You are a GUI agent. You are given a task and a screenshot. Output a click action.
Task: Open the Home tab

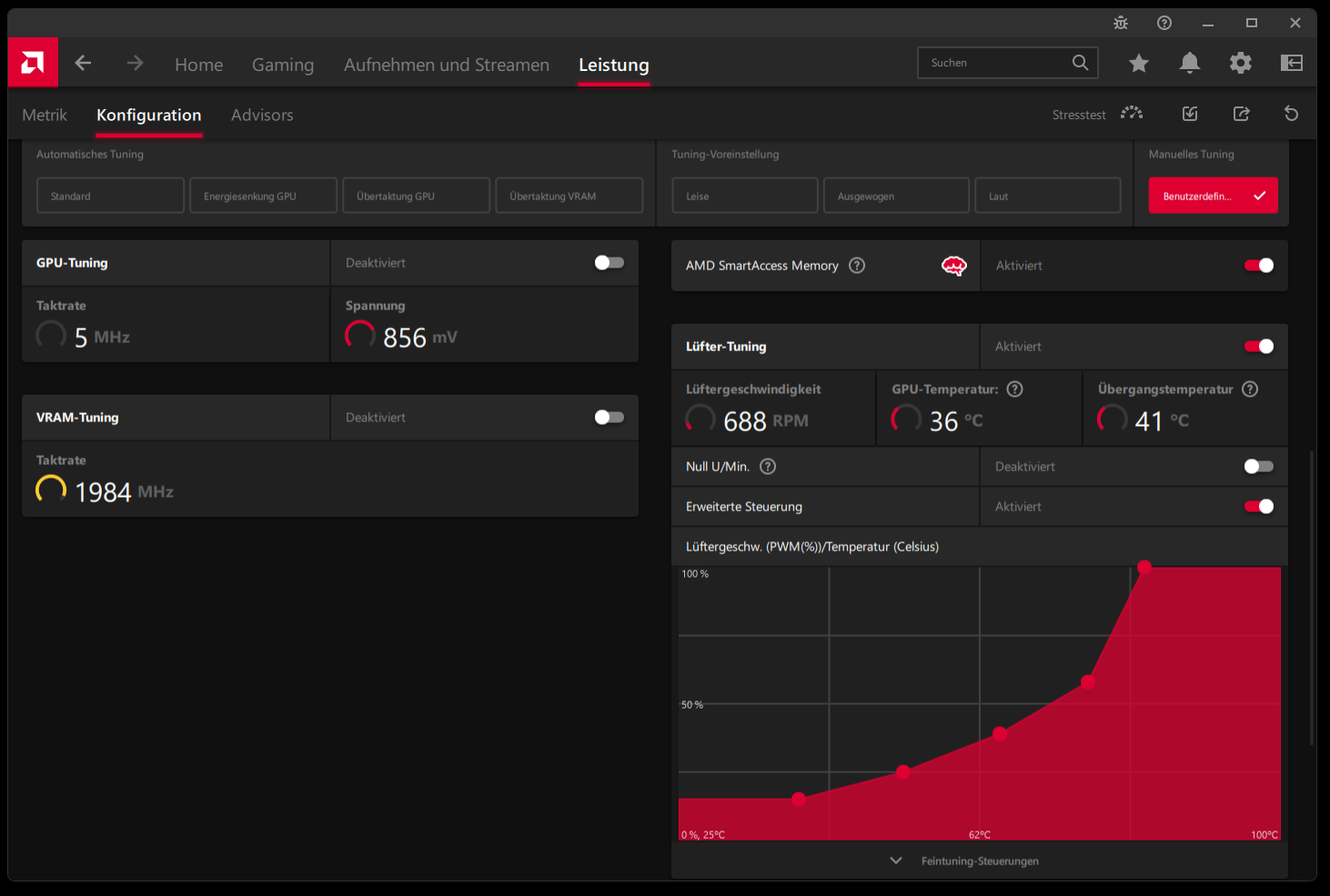coord(198,65)
